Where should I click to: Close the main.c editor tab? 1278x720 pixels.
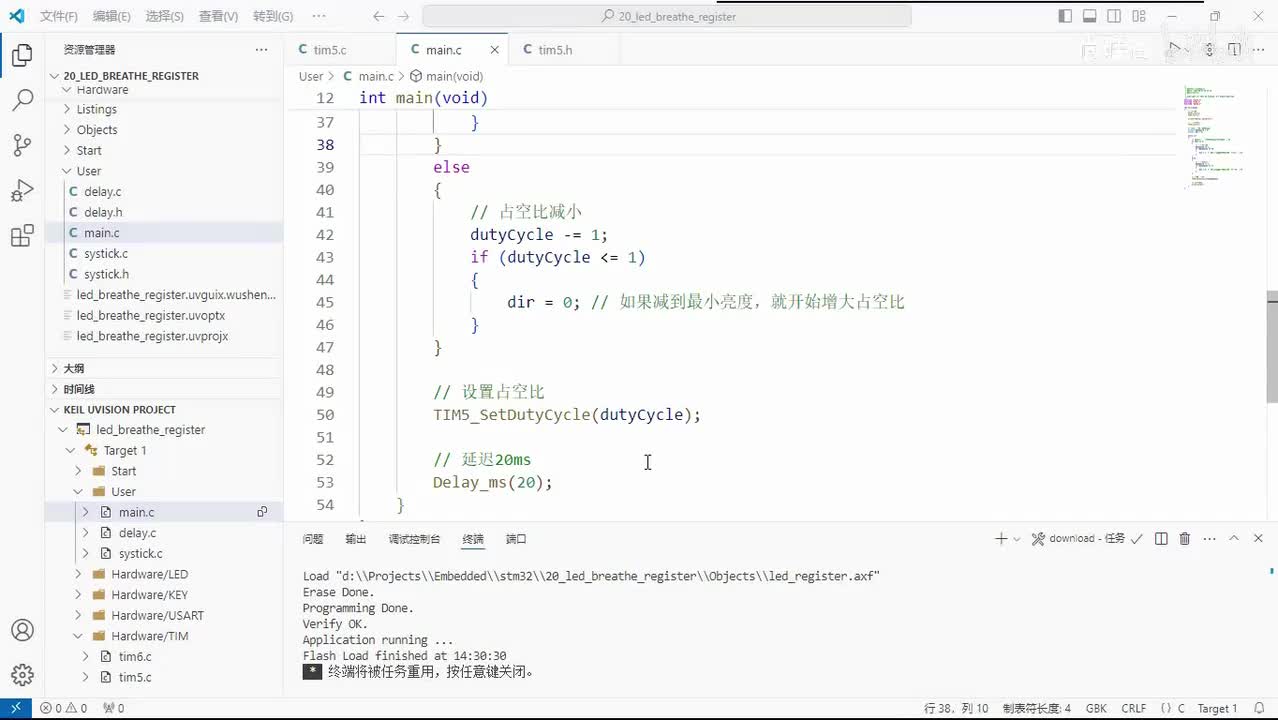pyautogui.click(x=494, y=50)
